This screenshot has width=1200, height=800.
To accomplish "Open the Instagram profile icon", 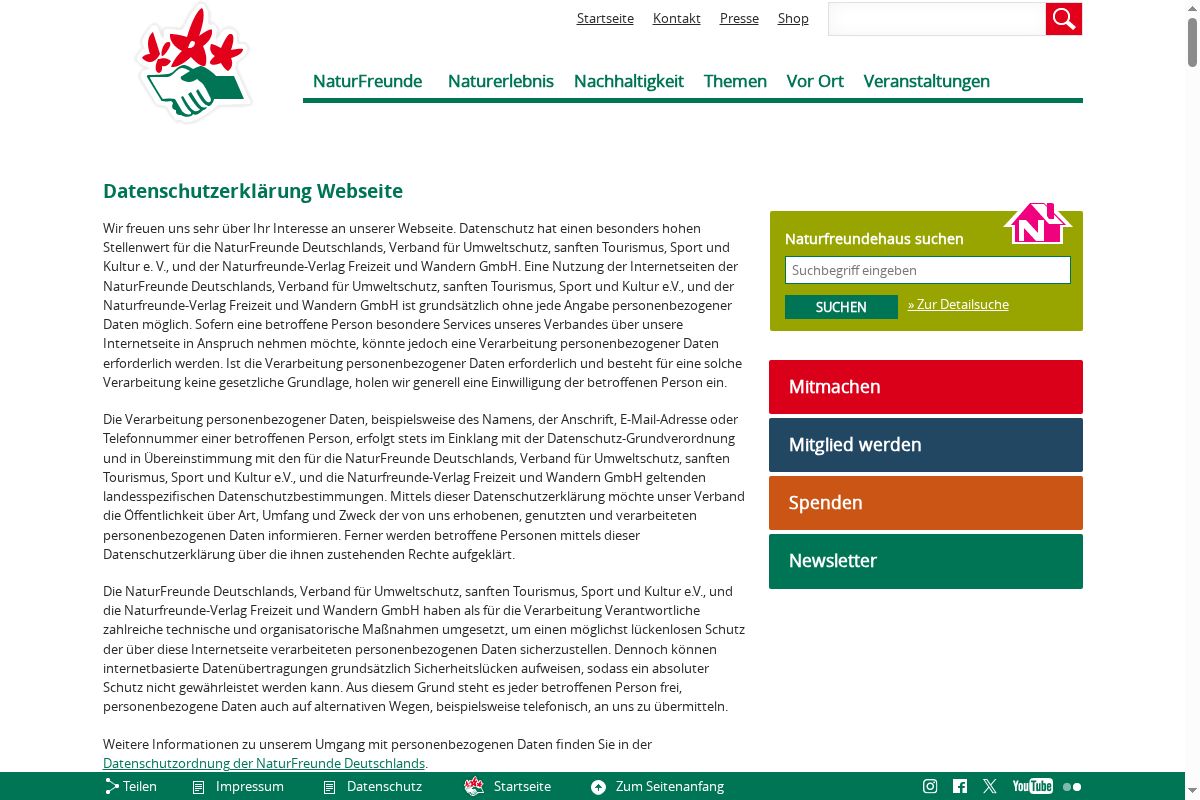I will [x=930, y=786].
